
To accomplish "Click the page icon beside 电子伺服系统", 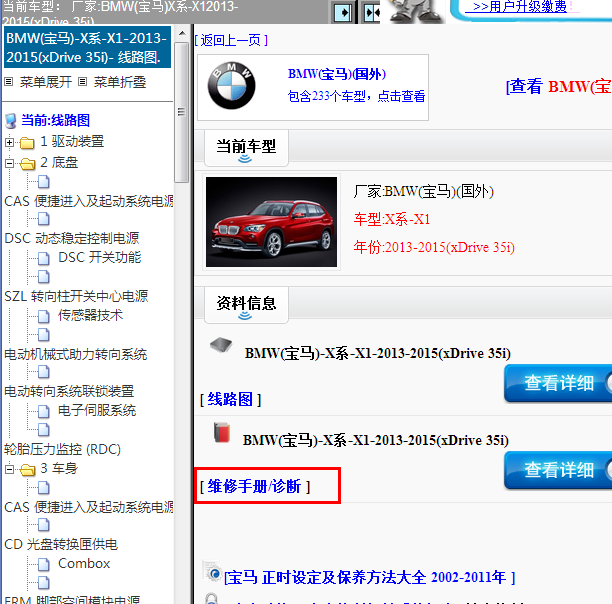I will click(44, 411).
